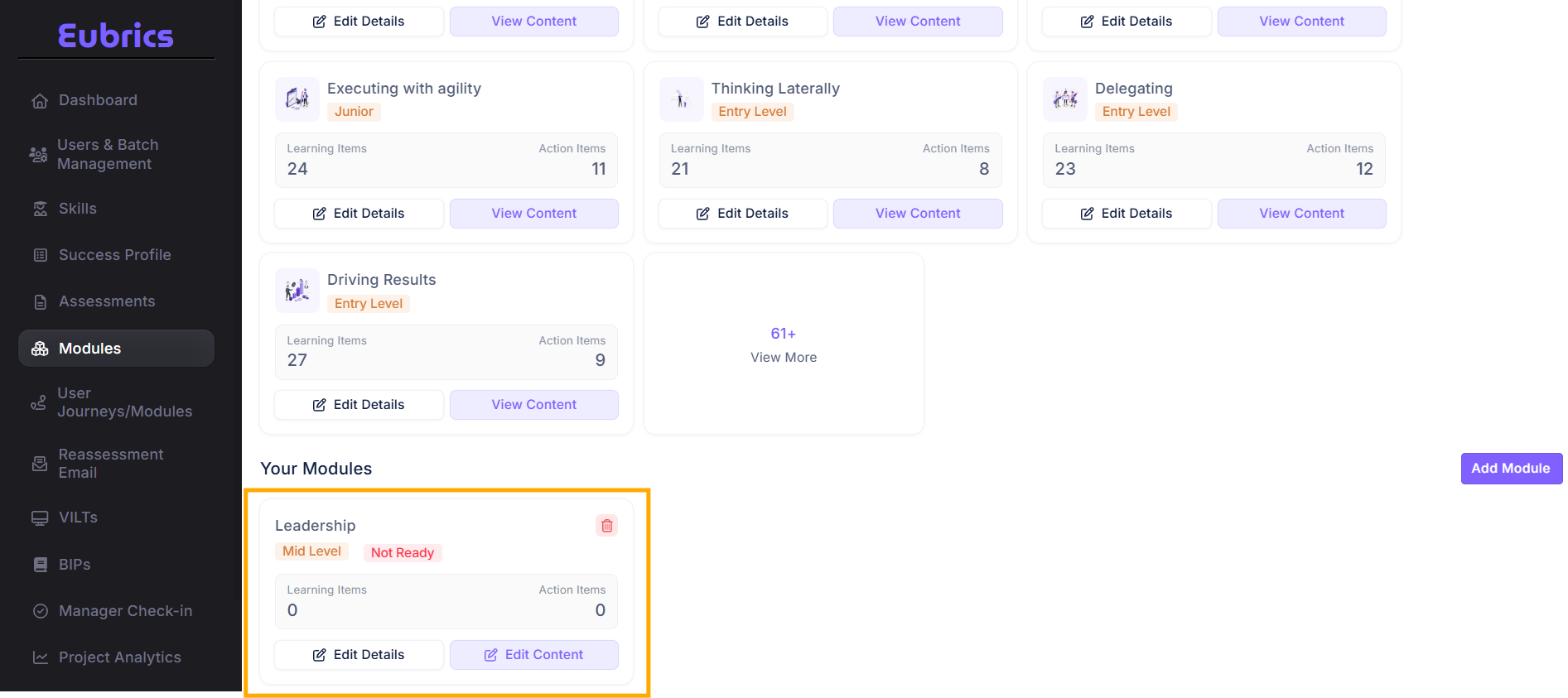1568x698 pixels.
Task: Go to Success Profile in sidebar
Action: (x=114, y=255)
